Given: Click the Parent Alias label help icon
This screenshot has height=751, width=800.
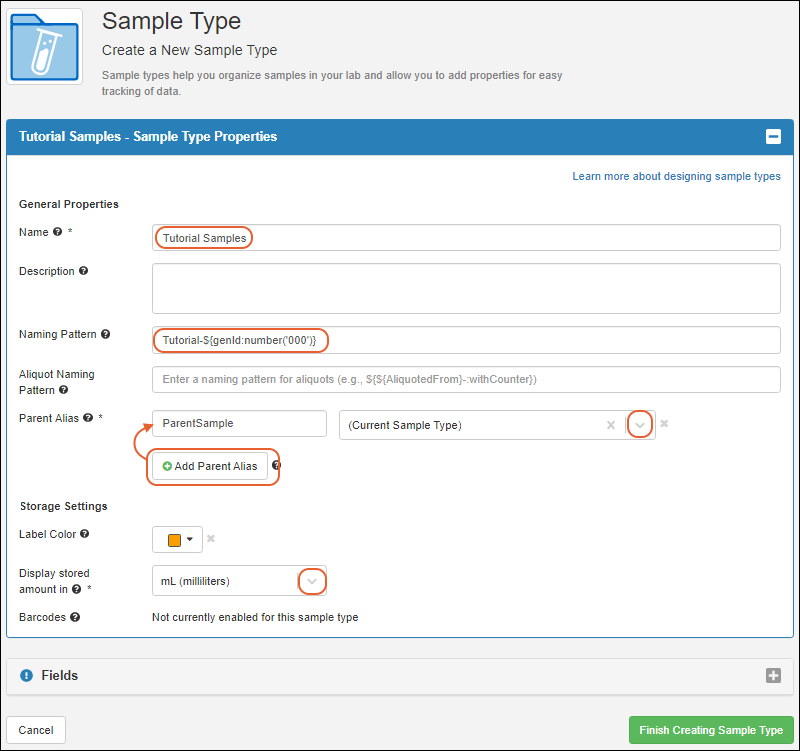Looking at the screenshot, I should [x=88, y=418].
